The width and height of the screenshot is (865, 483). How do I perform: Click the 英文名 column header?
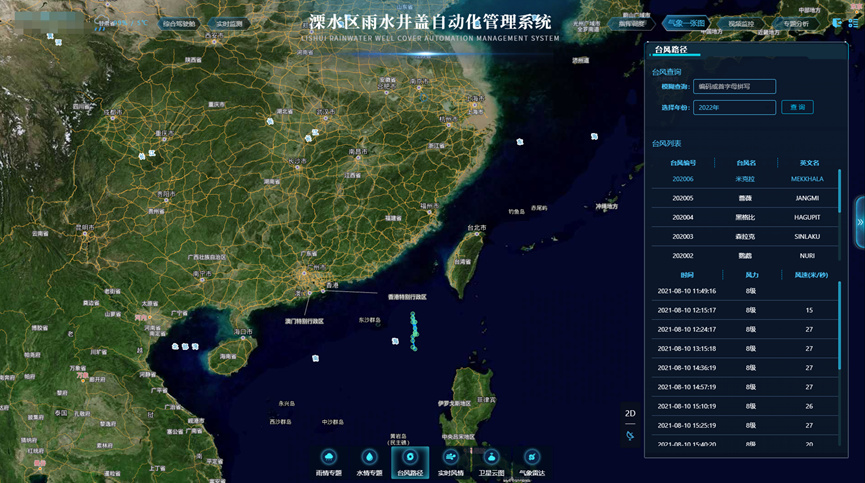point(809,163)
